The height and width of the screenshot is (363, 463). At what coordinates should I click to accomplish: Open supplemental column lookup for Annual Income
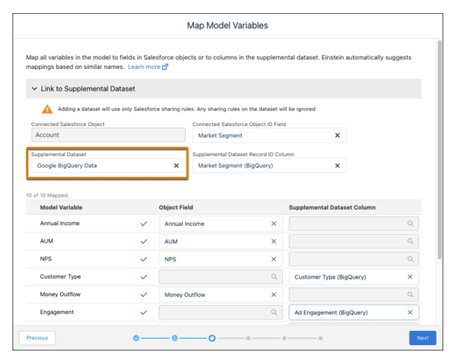pos(354,224)
